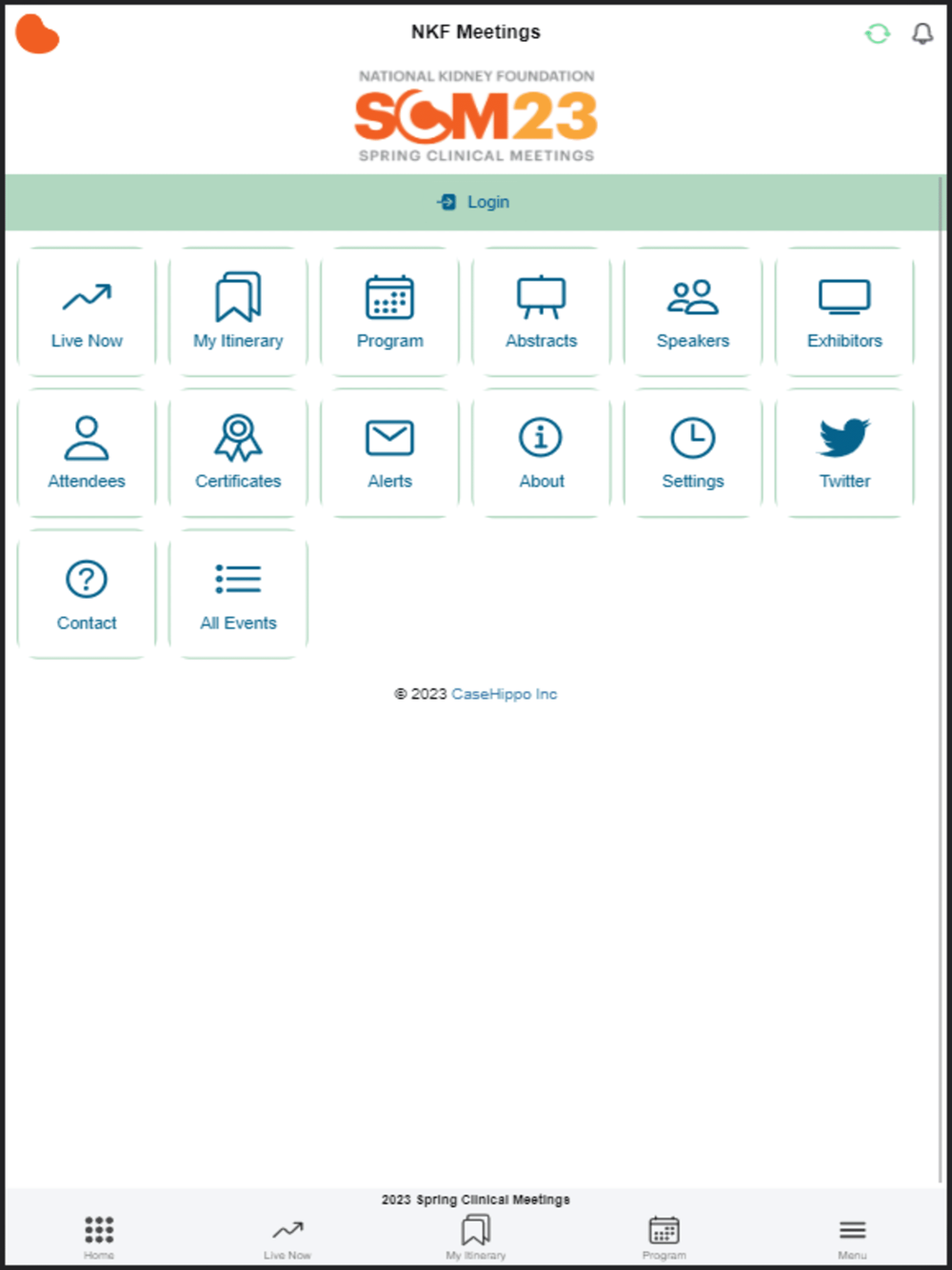This screenshot has height=1270, width=952.
Task: Open notifications bell icon
Action: point(922,34)
